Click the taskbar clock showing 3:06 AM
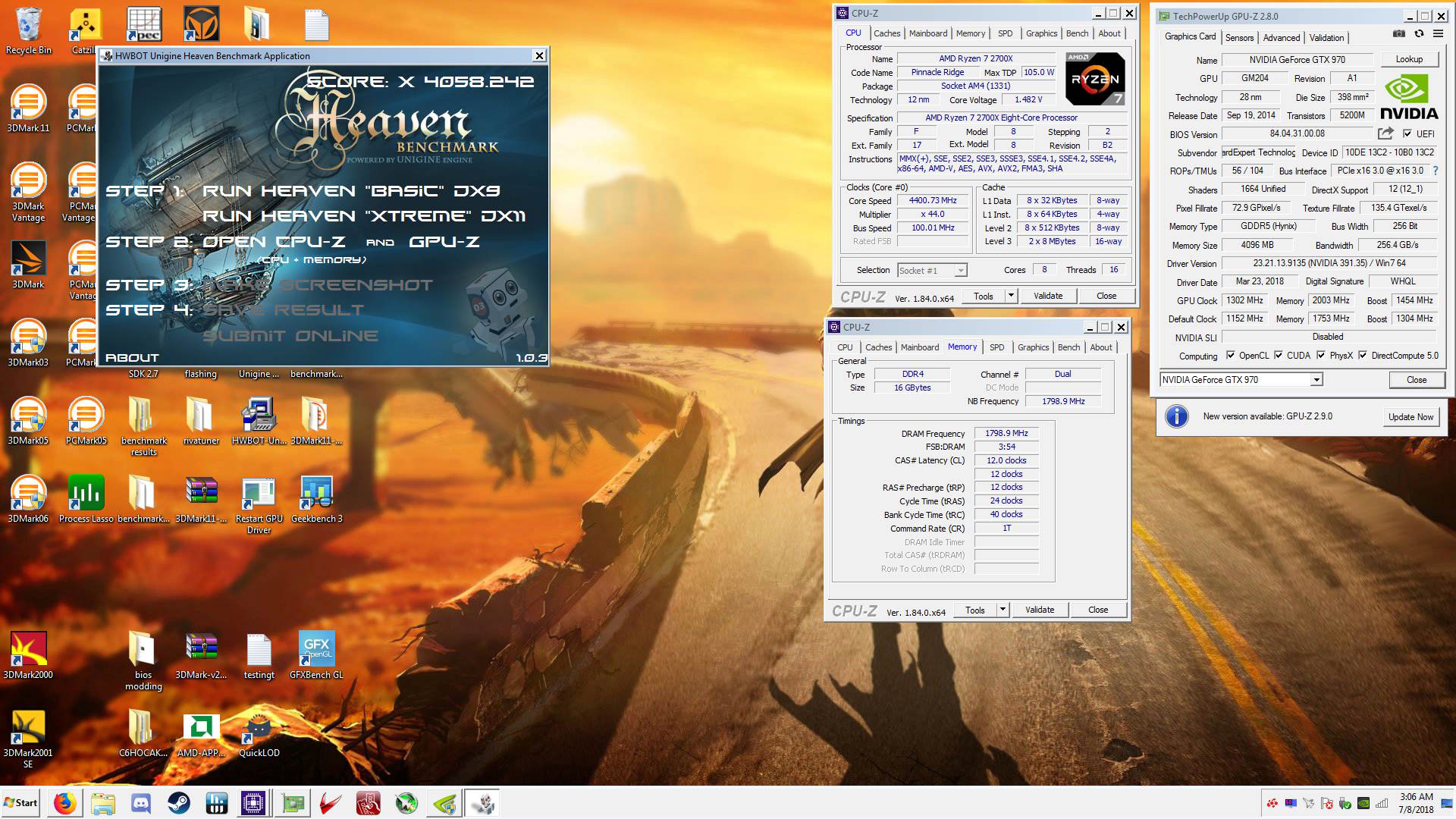 [x=1417, y=803]
